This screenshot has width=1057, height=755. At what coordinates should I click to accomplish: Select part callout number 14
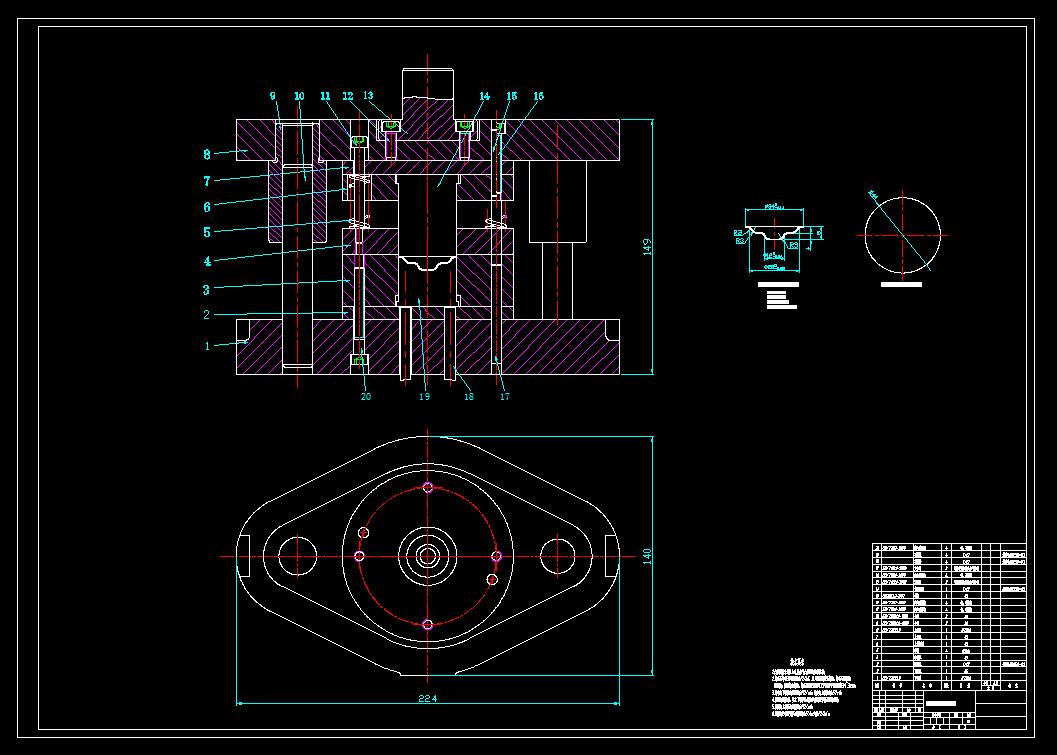coord(485,96)
